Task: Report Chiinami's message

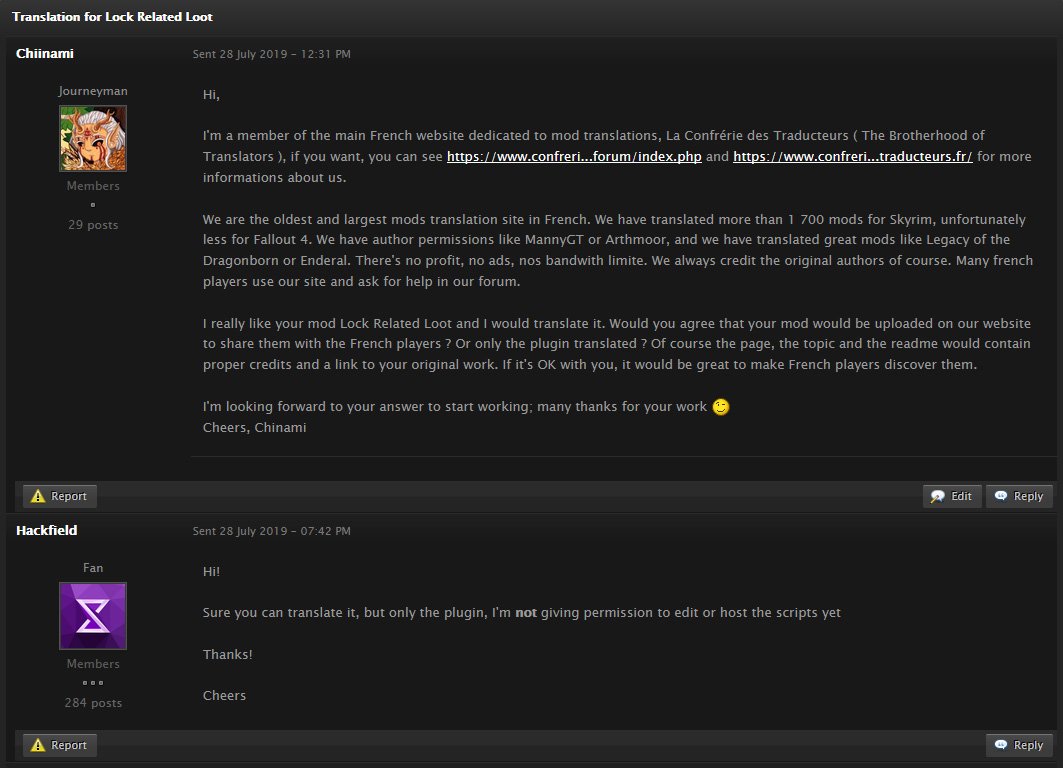Action: click(60, 496)
